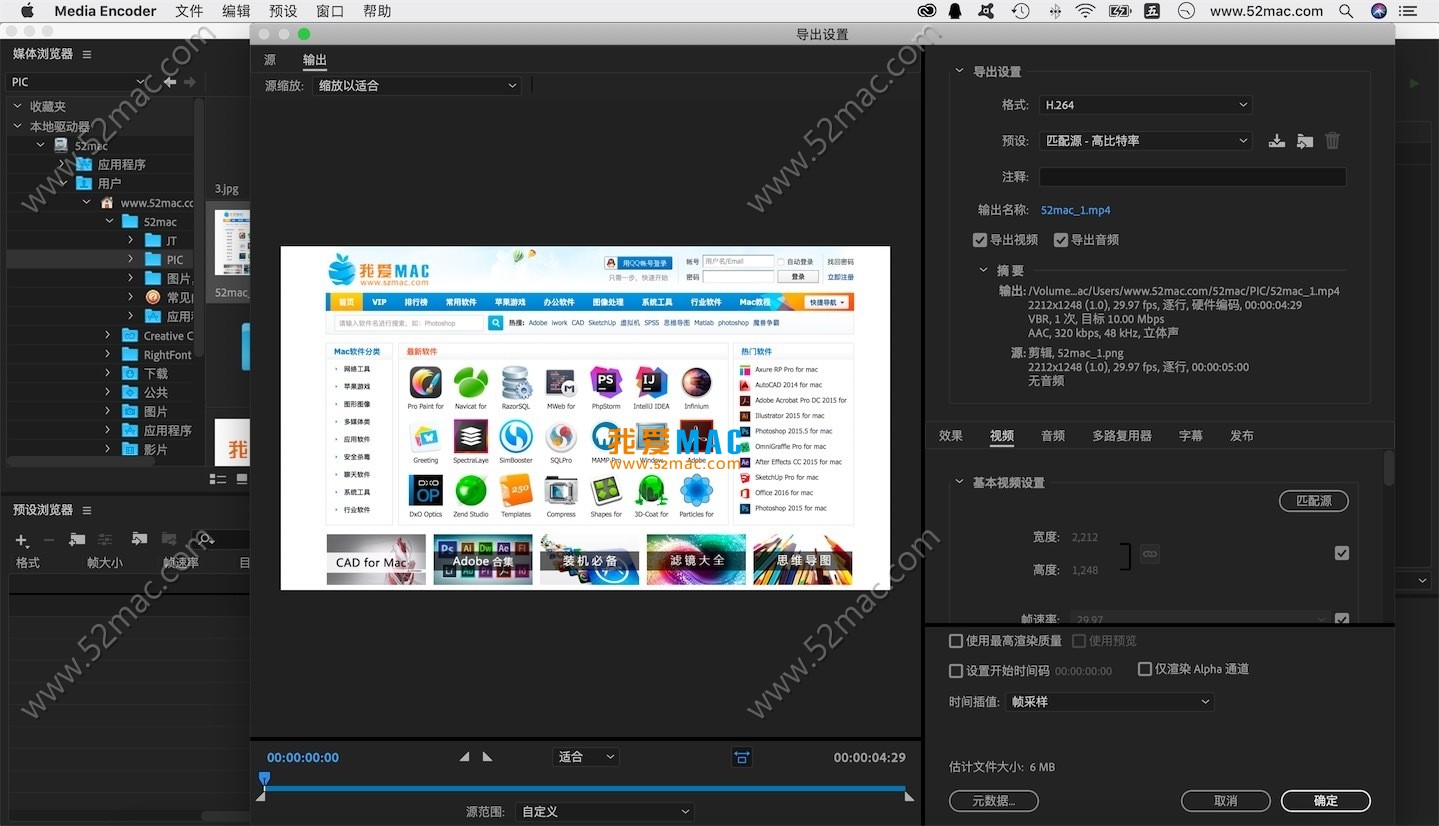
Task: Open the 效果 tab
Action: point(951,436)
